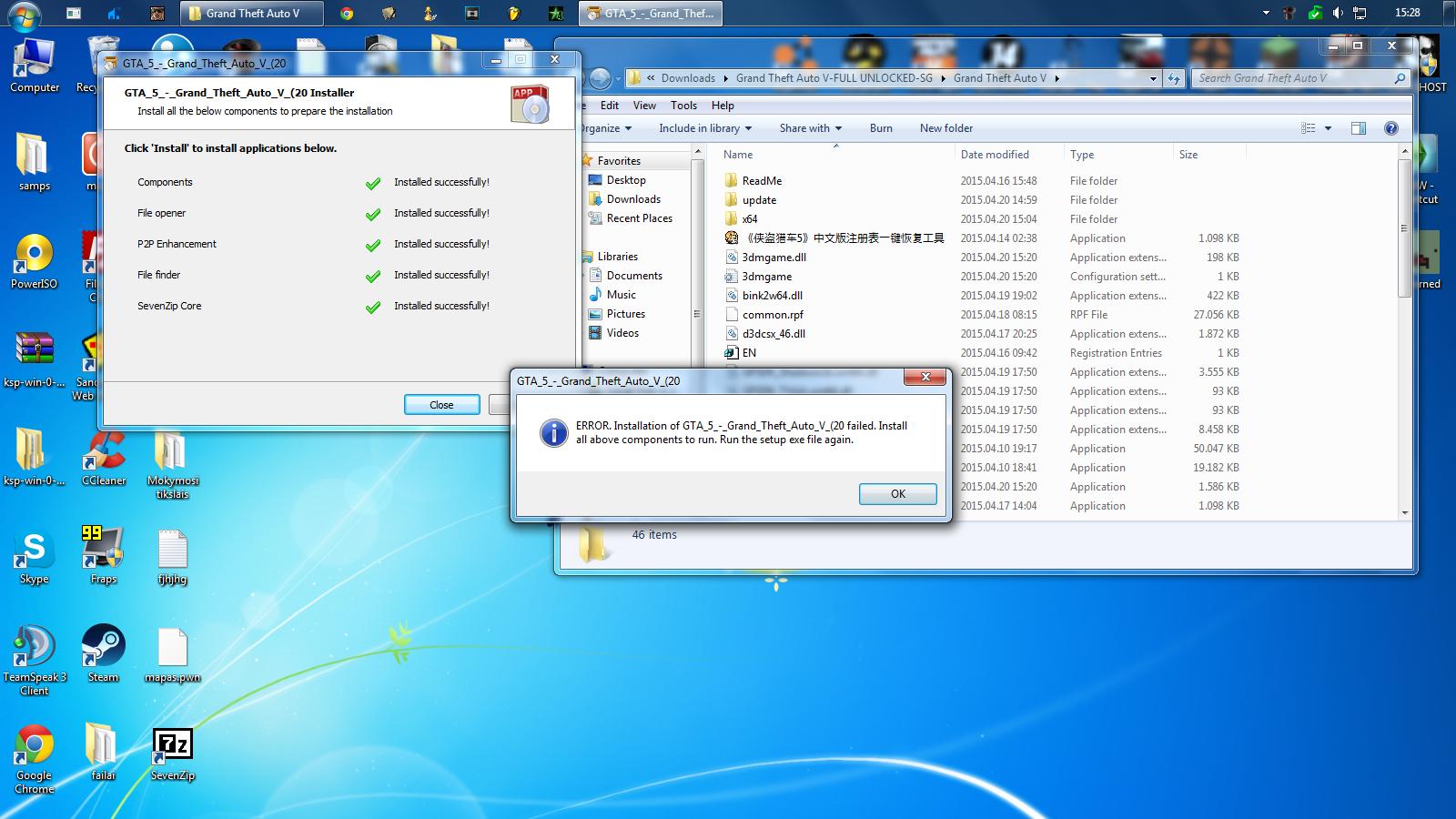Create a New folder in Explorer
This screenshot has height=819, width=1456.
click(946, 128)
